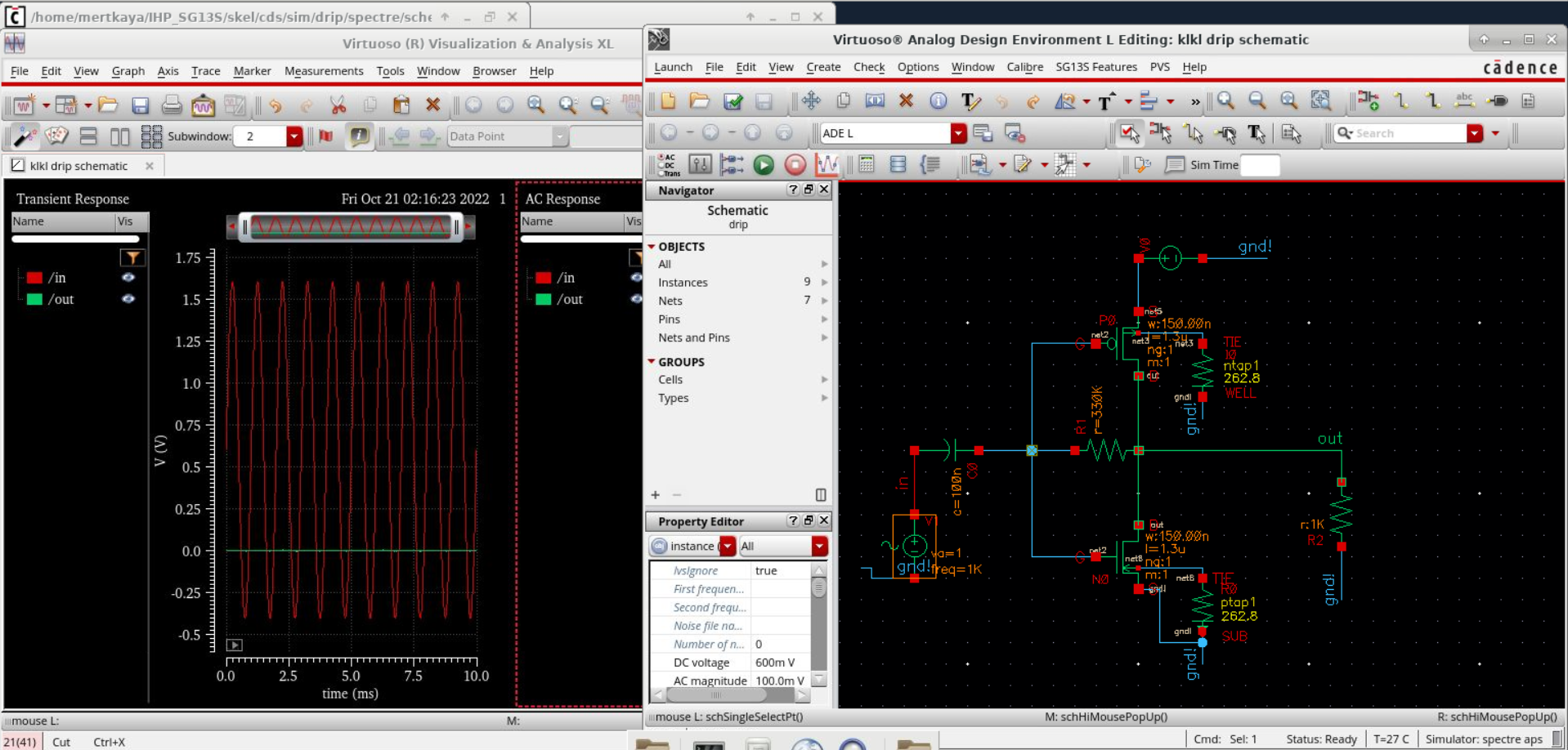Image resolution: width=1568 pixels, height=750 pixels.
Task: Open the Choose Analyses sliders icon
Action: click(x=700, y=165)
